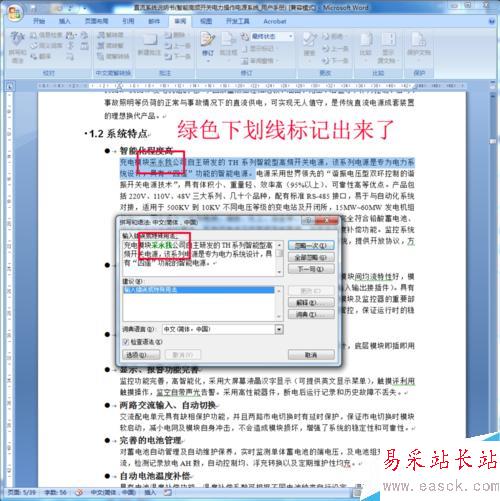This screenshot has height=501, width=500.
Task: Go to previous change (上一条) in 更改 group
Action: pos(335,49)
